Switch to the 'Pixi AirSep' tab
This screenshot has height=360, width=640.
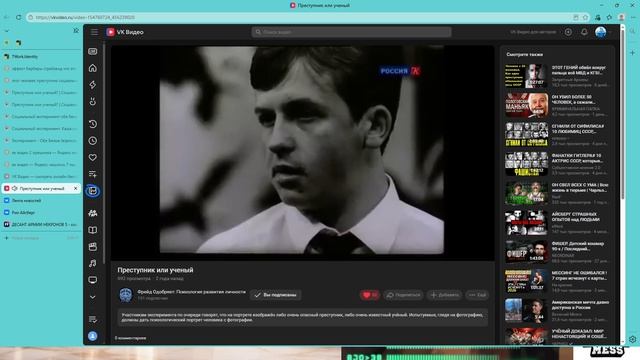41,212
